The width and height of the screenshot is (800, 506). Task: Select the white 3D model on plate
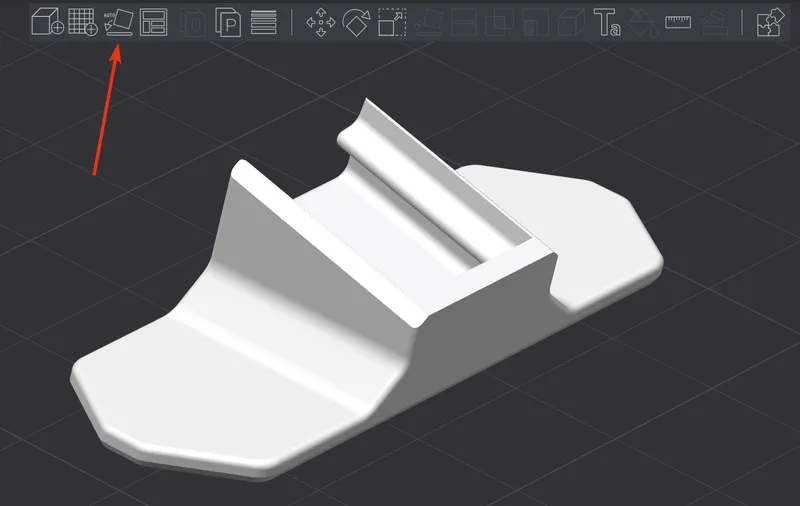[367, 289]
